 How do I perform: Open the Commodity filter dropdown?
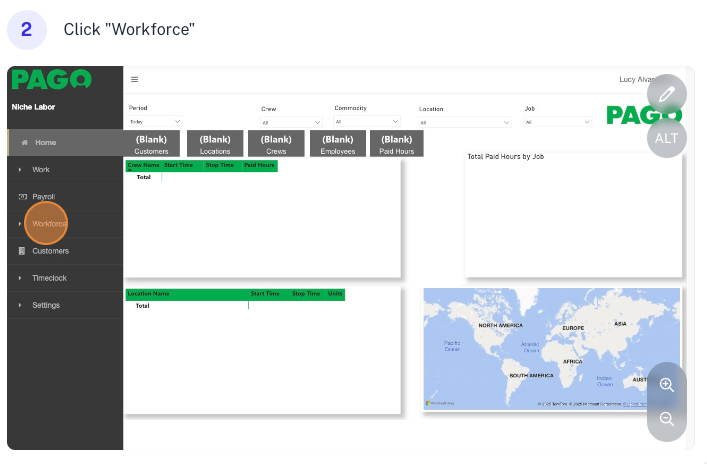(x=367, y=121)
